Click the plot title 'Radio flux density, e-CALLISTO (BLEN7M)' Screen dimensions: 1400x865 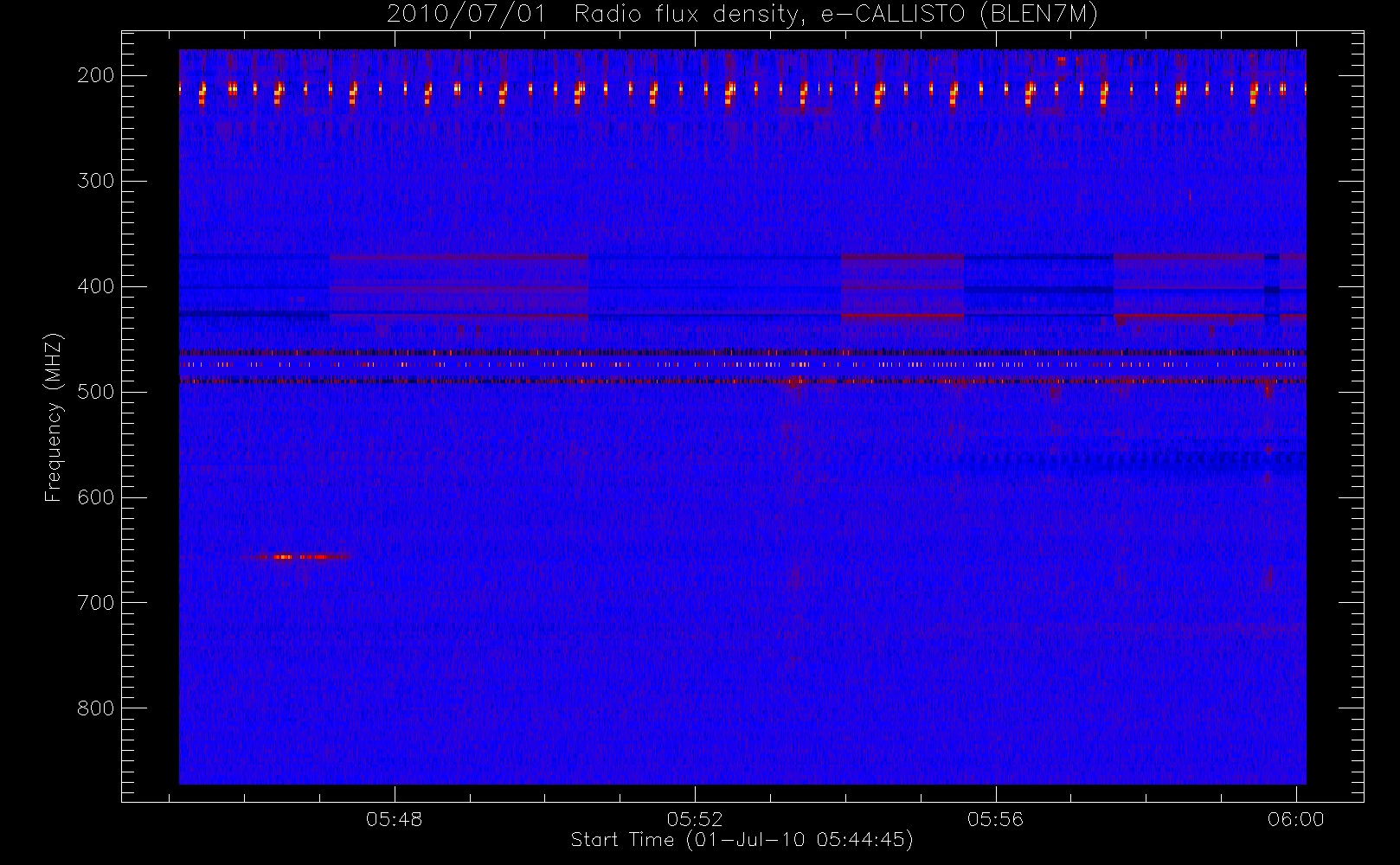coord(836,15)
